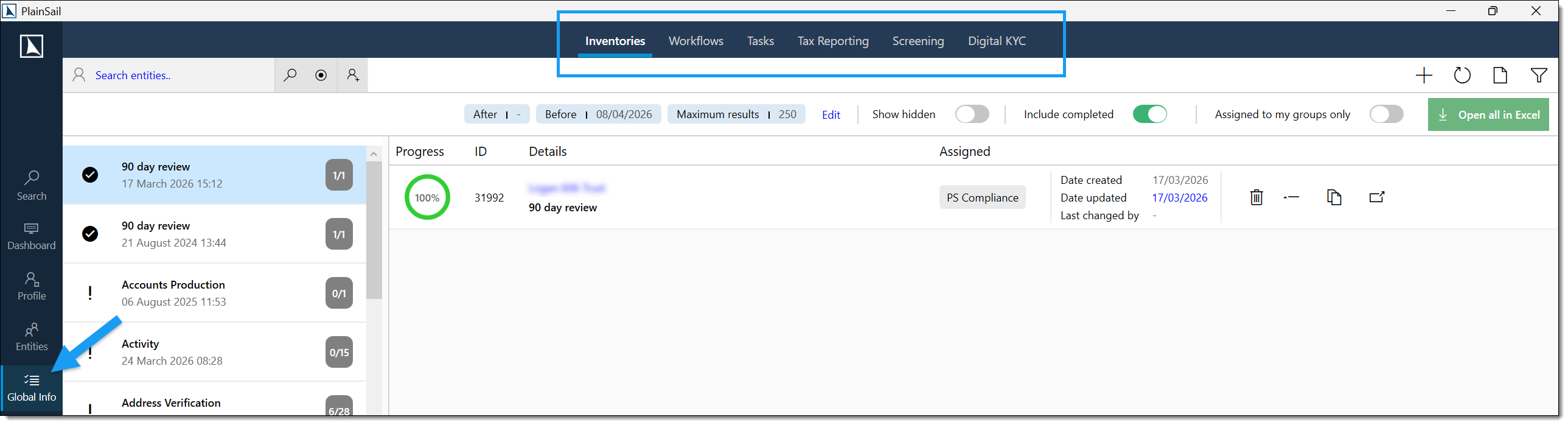The image size is (1568, 425).
Task: Click the target circle icon in search bar
Action: [x=321, y=76]
